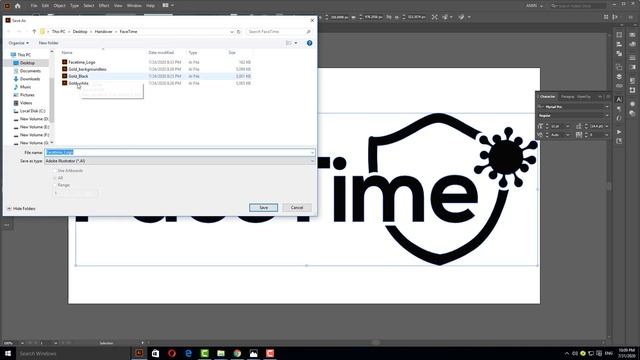The height and width of the screenshot is (360, 640).
Task: Select the Gold_Black file row
Action: coord(156,76)
